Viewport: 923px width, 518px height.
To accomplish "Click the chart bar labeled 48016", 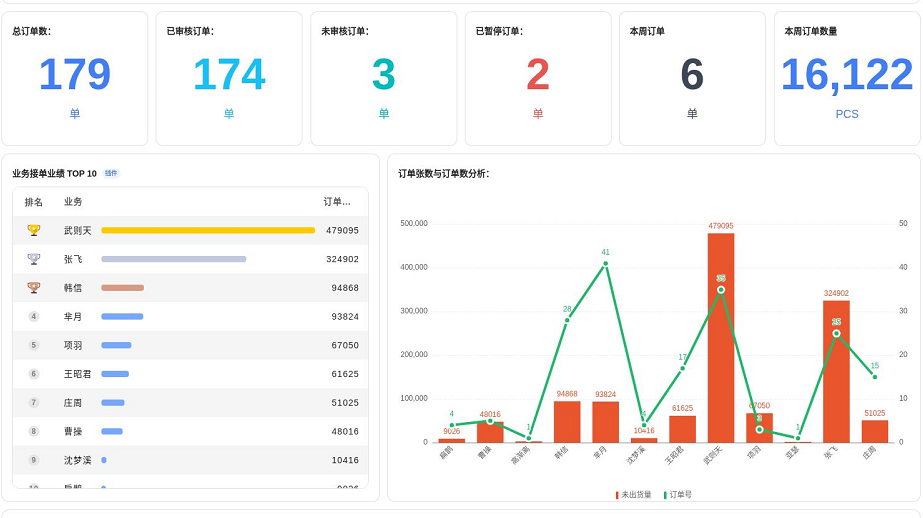I will tap(490, 432).
